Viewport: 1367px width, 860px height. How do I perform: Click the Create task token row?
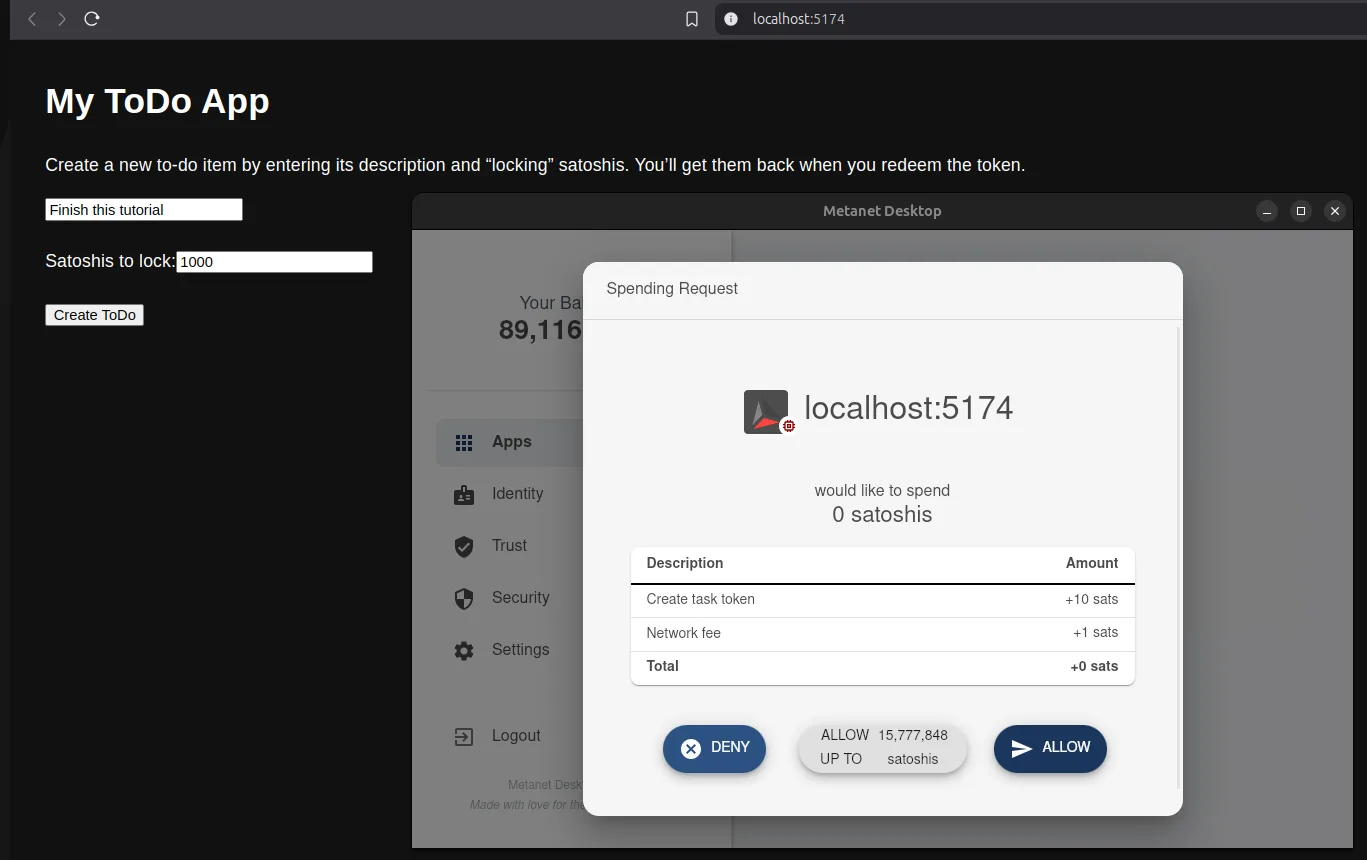pos(883,600)
